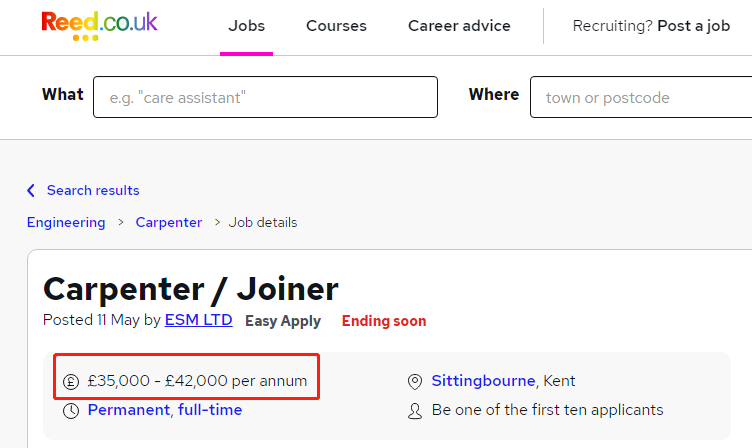Go to Career advice section

459,26
